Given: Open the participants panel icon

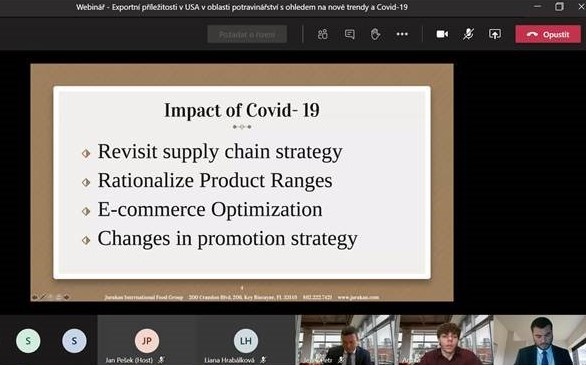Looking at the screenshot, I should 323,34.
